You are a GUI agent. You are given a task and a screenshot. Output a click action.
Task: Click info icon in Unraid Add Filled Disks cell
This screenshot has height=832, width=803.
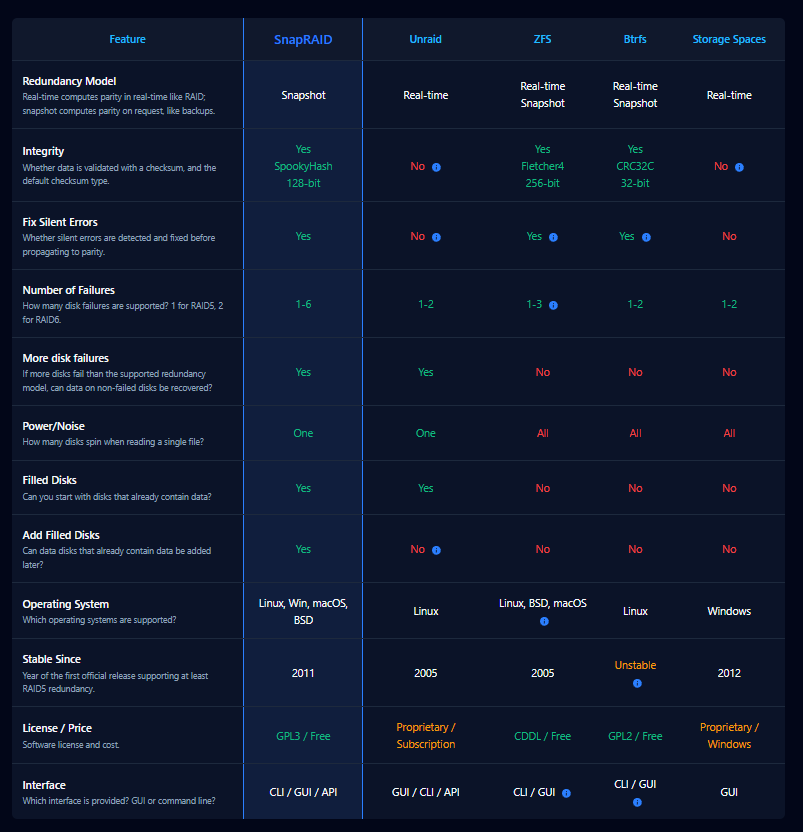click(436, 550)
